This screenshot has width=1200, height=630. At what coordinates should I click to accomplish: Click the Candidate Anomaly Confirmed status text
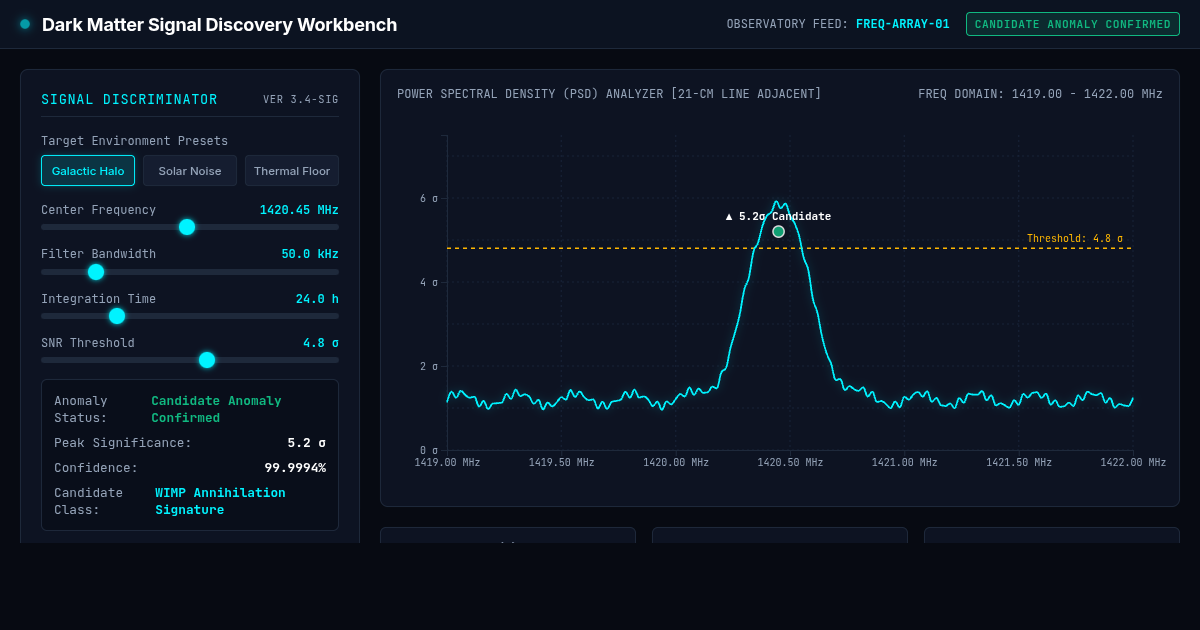[216, 409]
